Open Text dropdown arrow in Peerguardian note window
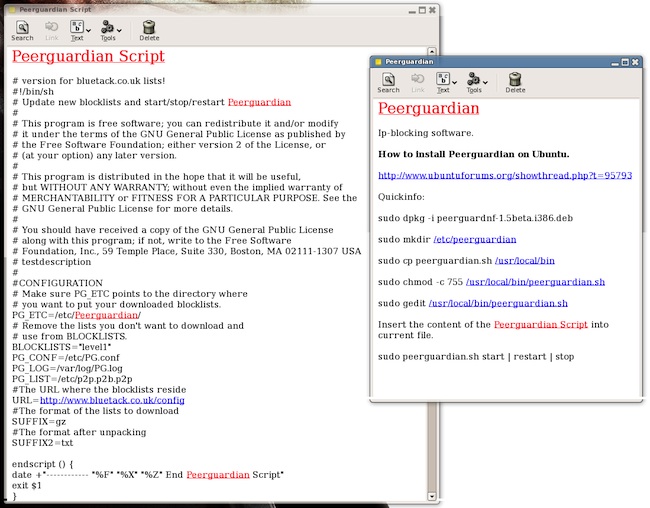This screenshot has width=650, height=508. click(455, 82)
